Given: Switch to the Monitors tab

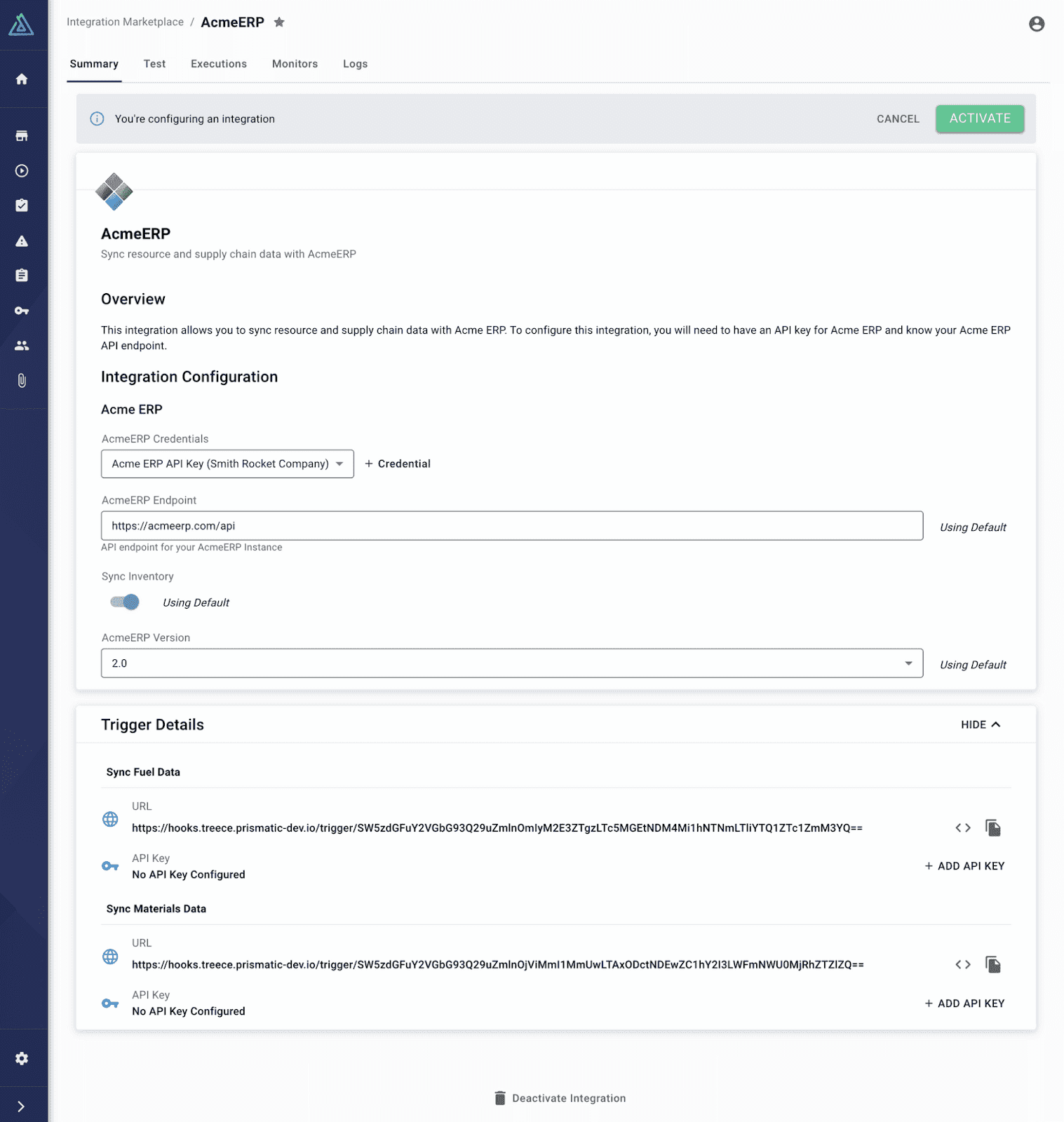Looking at the screenshot, I should pyautogui.click(x=295, y=64).
